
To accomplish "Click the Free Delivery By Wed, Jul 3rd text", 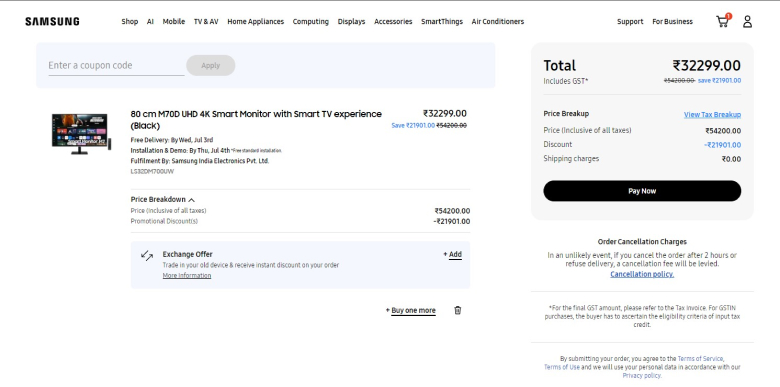I will coord(172,140).
